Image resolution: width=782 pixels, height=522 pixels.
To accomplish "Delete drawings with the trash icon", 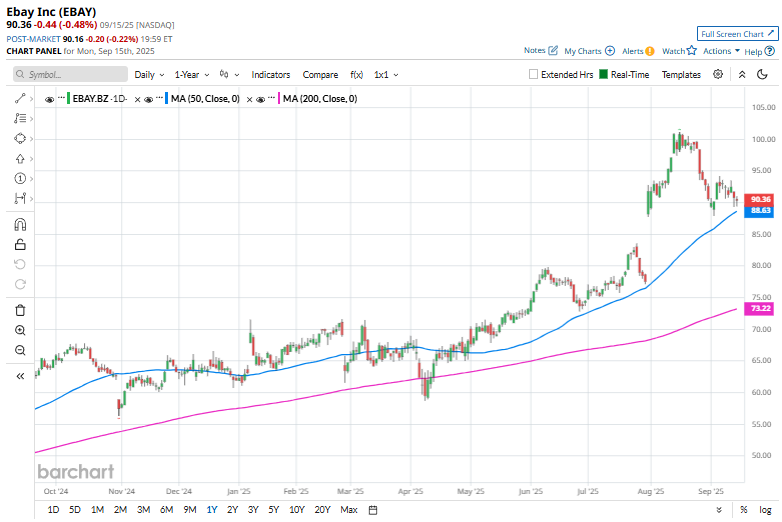I will (20, 310).
